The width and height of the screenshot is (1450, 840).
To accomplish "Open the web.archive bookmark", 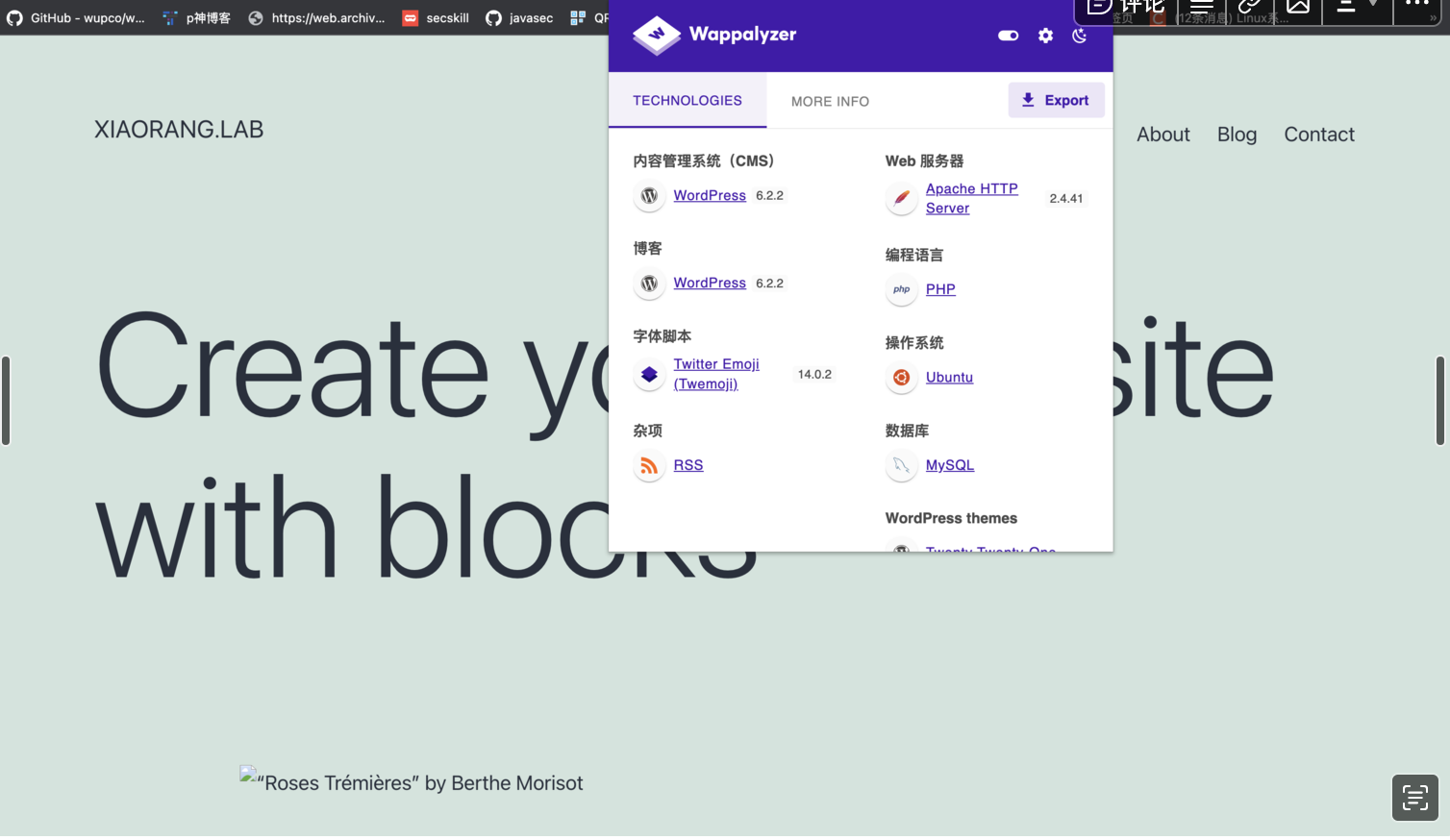I will (x=316, y=17).
